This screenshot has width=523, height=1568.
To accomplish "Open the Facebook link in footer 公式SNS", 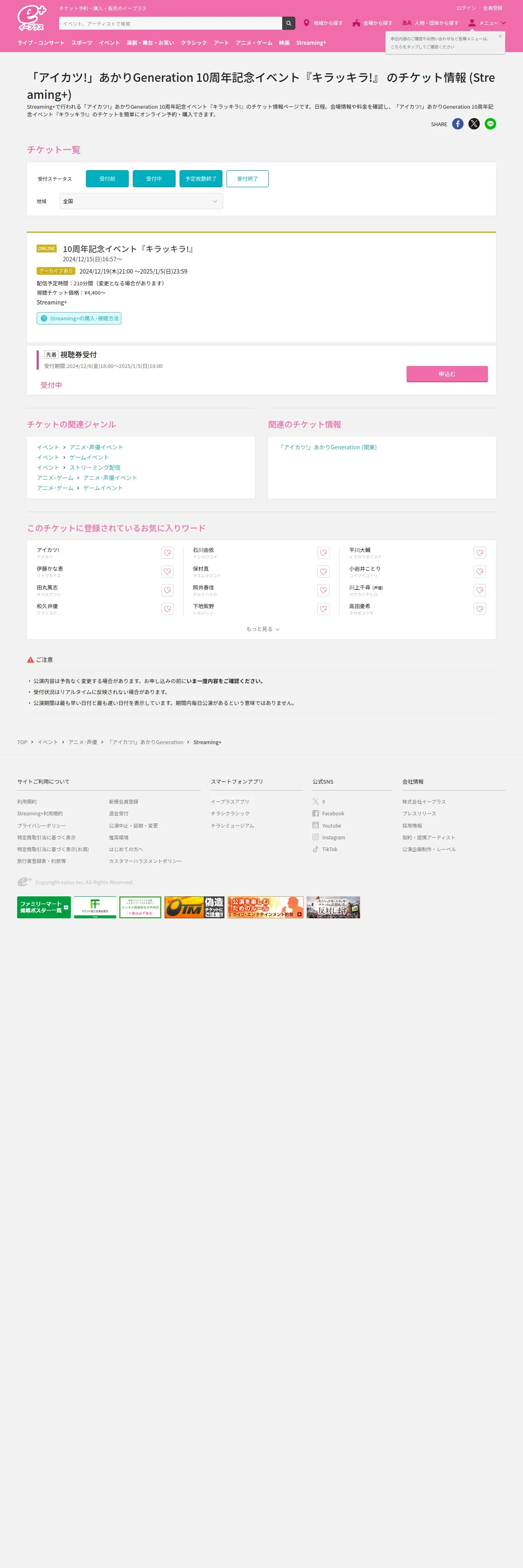I will [x=329, y=814].
